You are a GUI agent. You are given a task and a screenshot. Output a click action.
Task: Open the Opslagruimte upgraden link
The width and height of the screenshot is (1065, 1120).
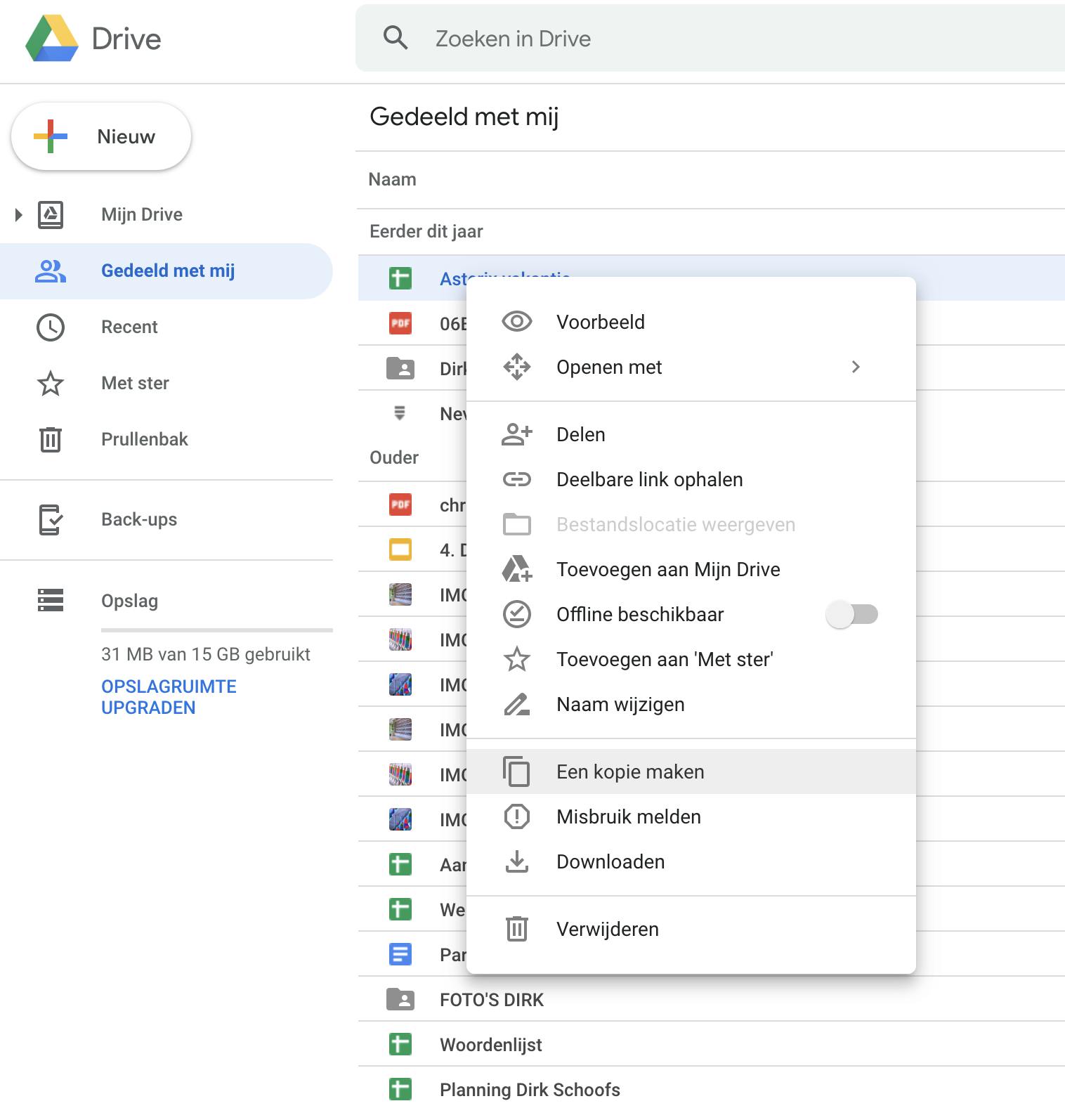point(169,696)
